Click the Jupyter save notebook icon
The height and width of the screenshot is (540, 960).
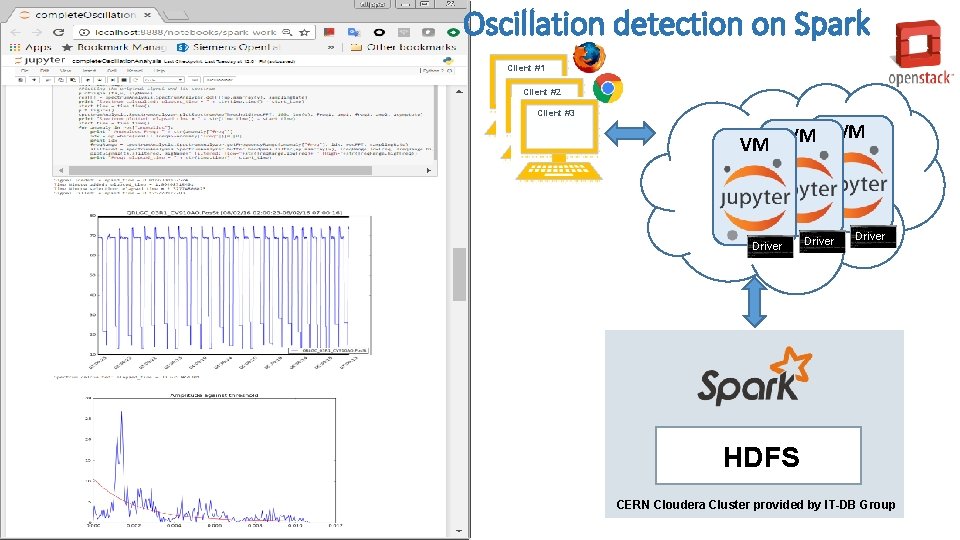point(21,80)
